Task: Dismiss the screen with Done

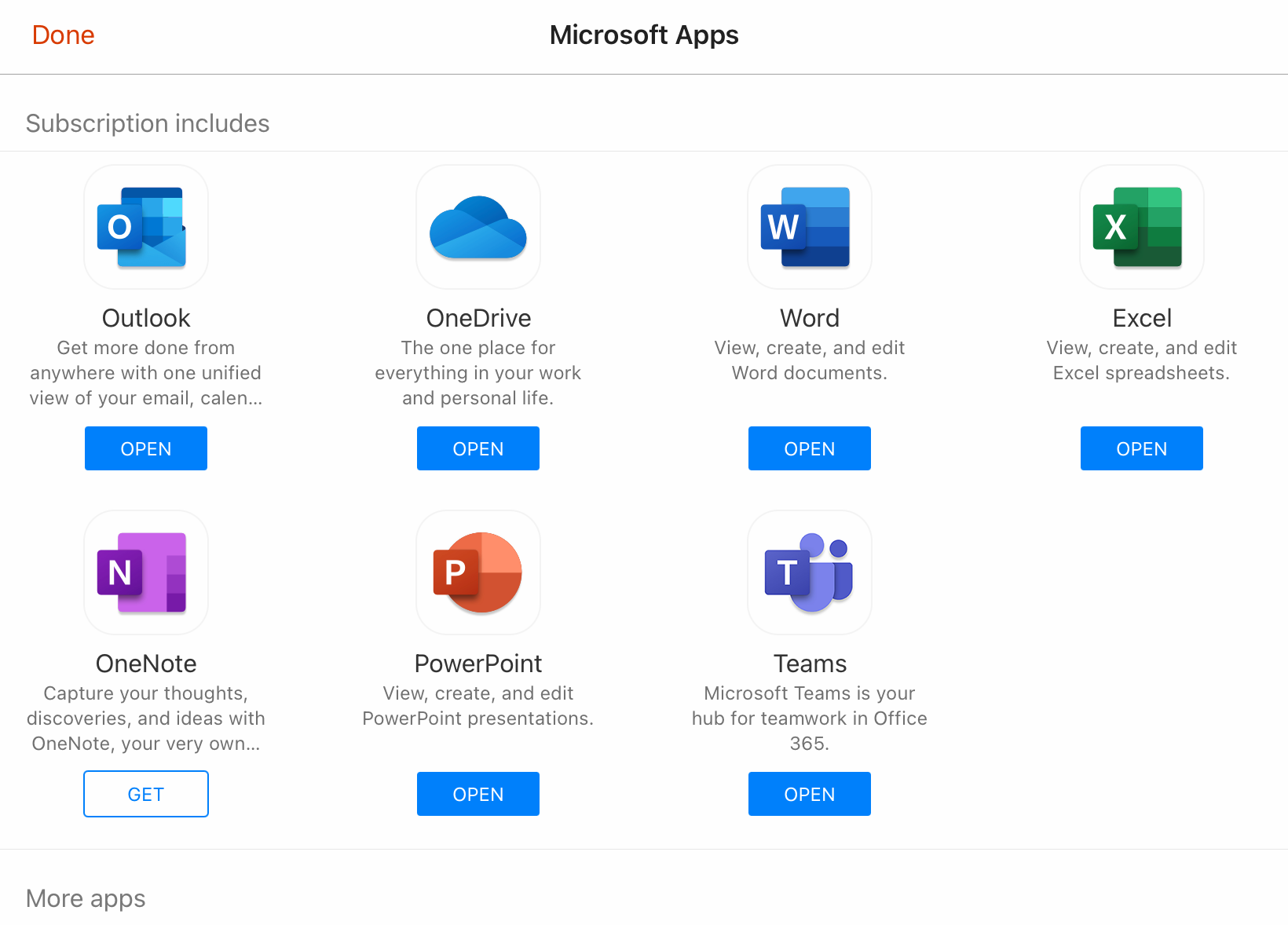Action: [64, 35]
